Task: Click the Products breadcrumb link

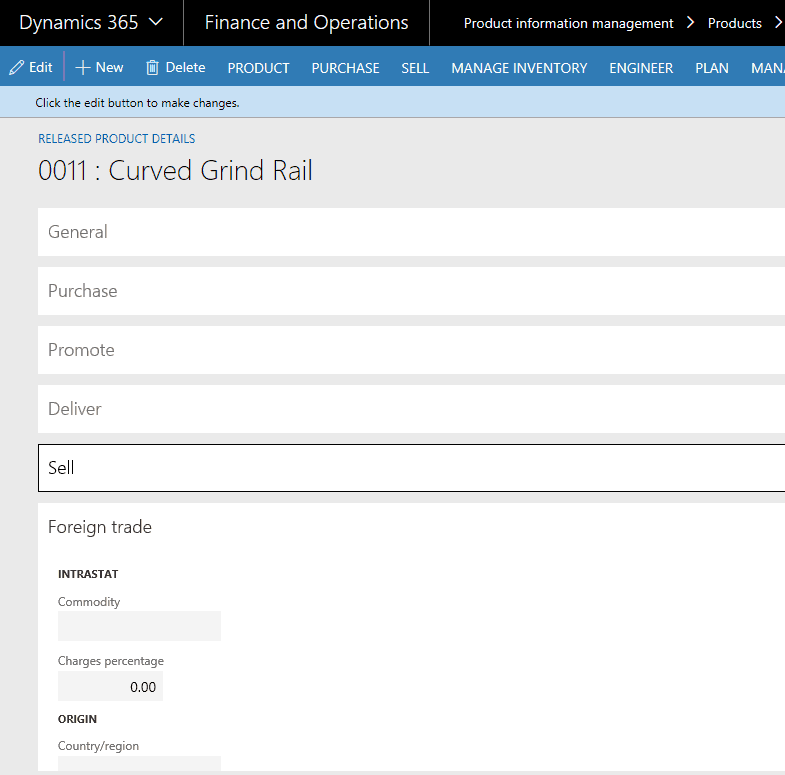Action: coord(734,23)
